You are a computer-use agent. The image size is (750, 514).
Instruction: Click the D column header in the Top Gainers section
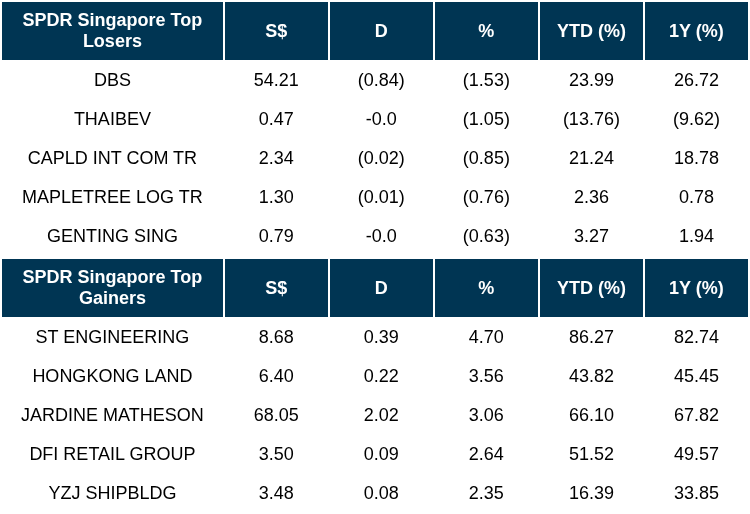pos(381,288)
